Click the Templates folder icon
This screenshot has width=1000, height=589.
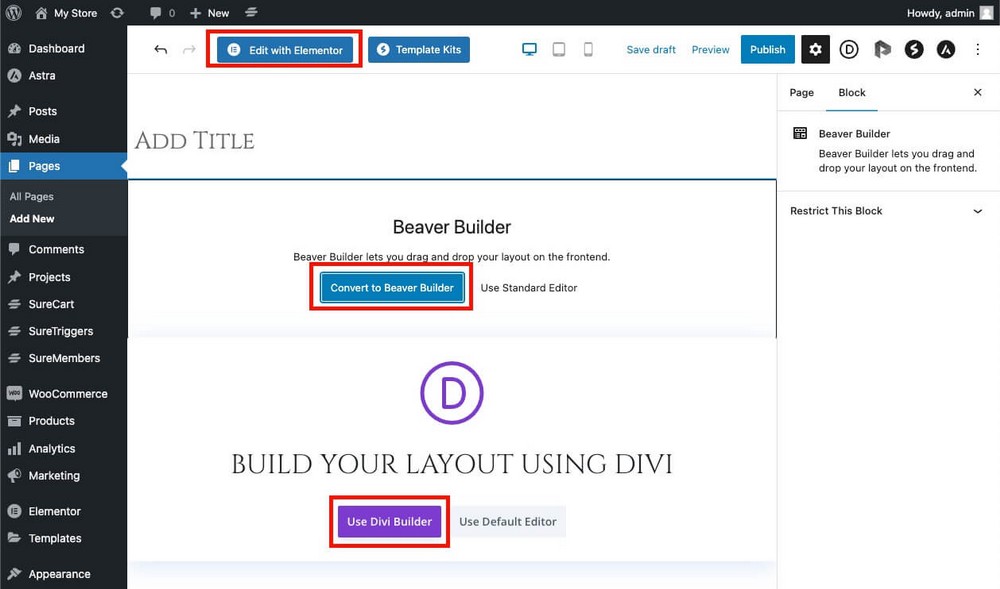[x=14, y=538]
